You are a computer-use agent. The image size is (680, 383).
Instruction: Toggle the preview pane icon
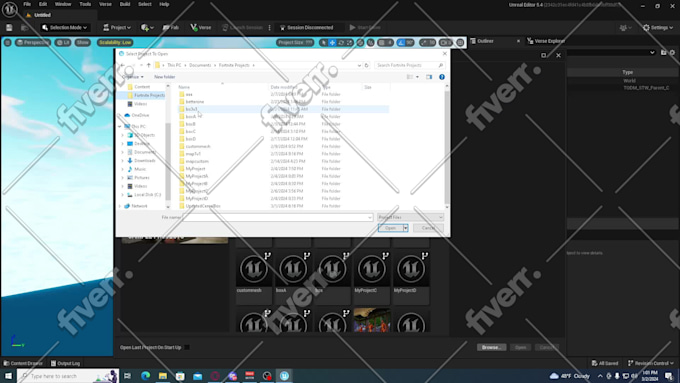pos(429,77)
